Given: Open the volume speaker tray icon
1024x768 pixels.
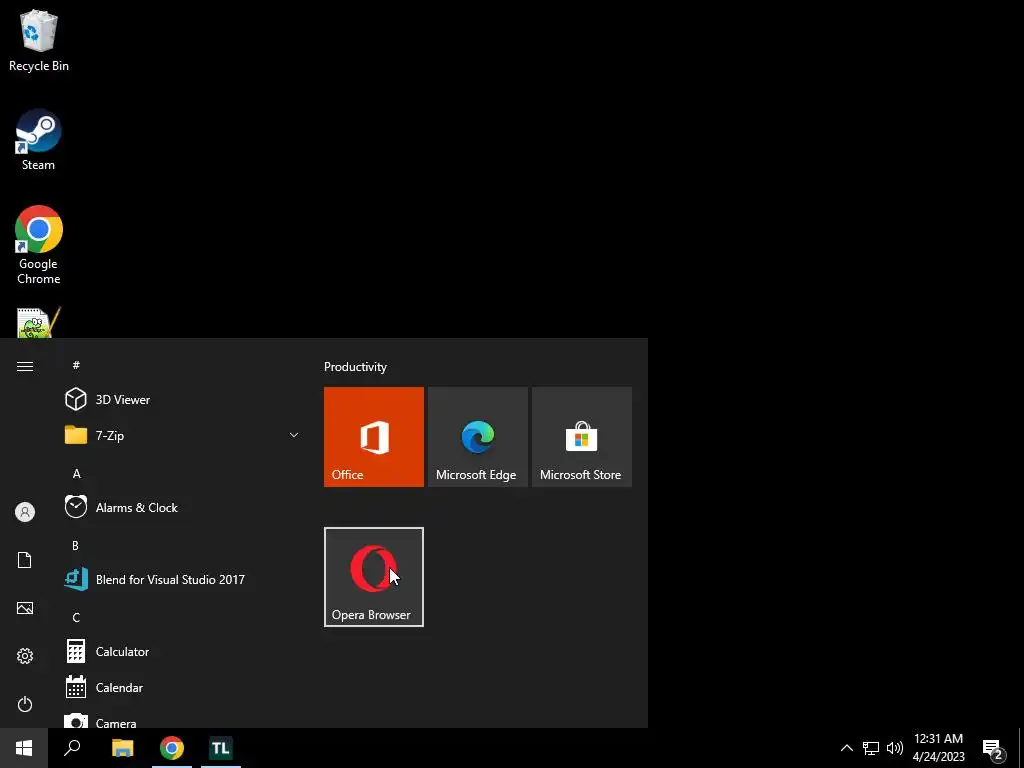Looking at the screenshot, I should pyautogui.click(x=894, y=748).
